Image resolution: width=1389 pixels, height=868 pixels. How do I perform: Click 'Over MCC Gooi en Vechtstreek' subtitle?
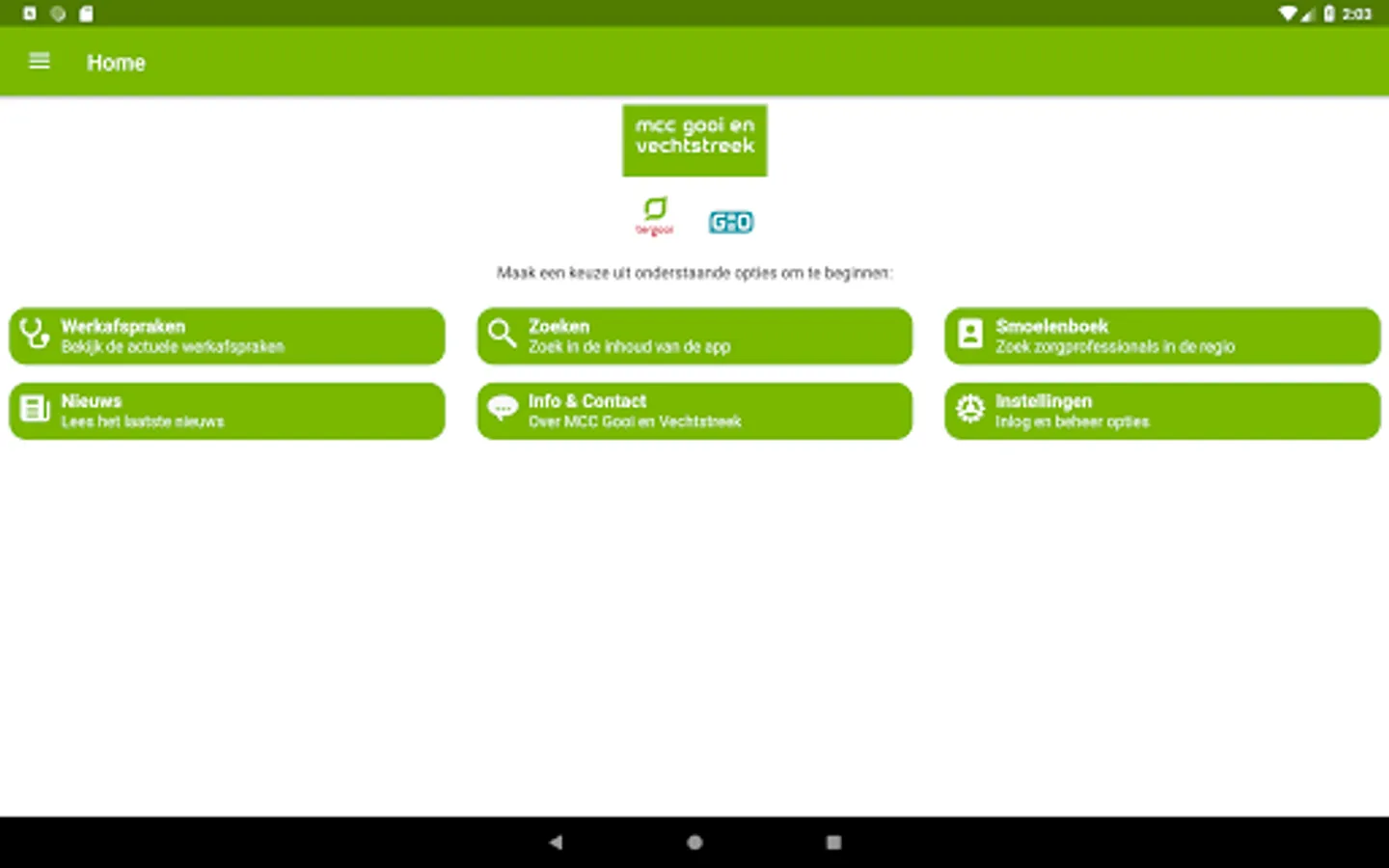coord(635,421)
